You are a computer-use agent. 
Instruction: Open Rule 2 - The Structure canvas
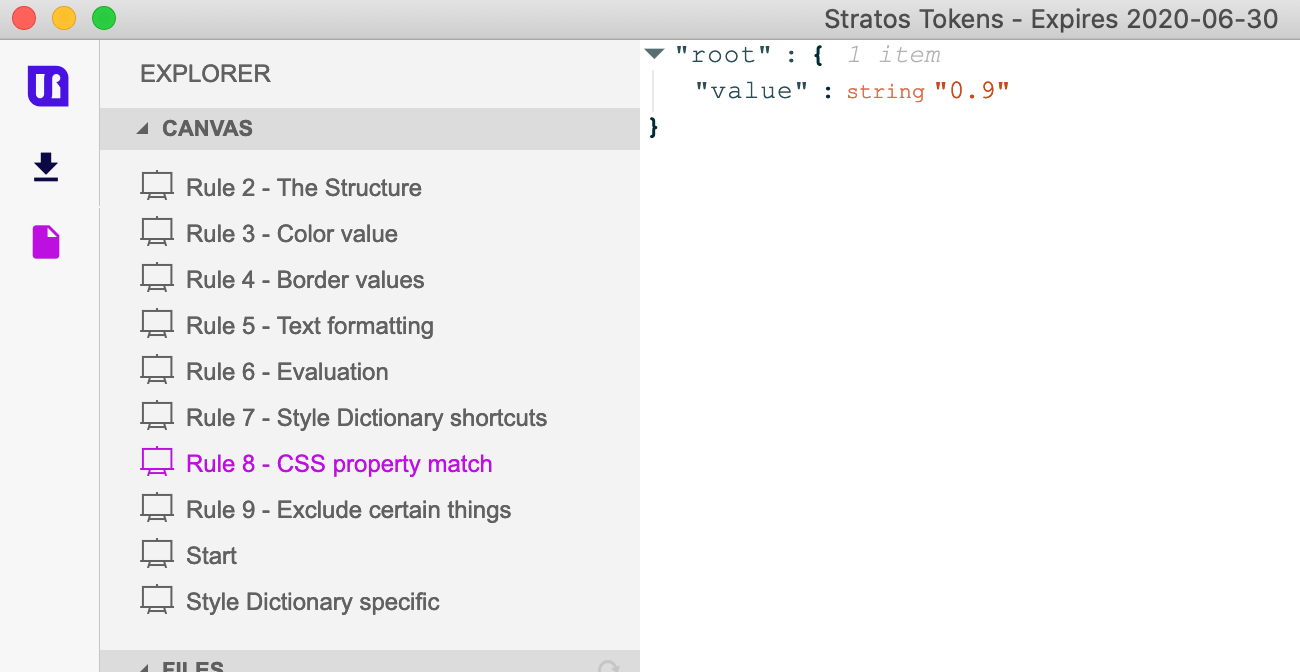click(x=304, y=188)
